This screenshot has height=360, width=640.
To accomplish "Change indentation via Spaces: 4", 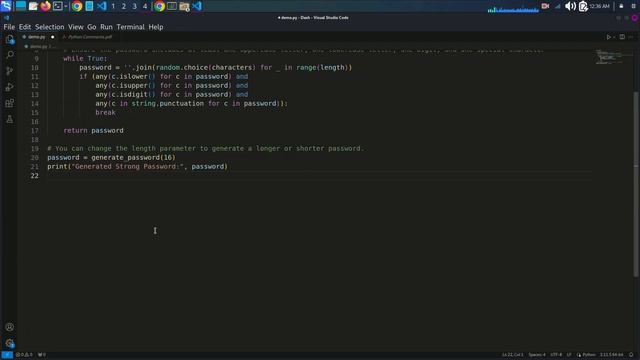I will pyautogui.click(x=537, y=355).
